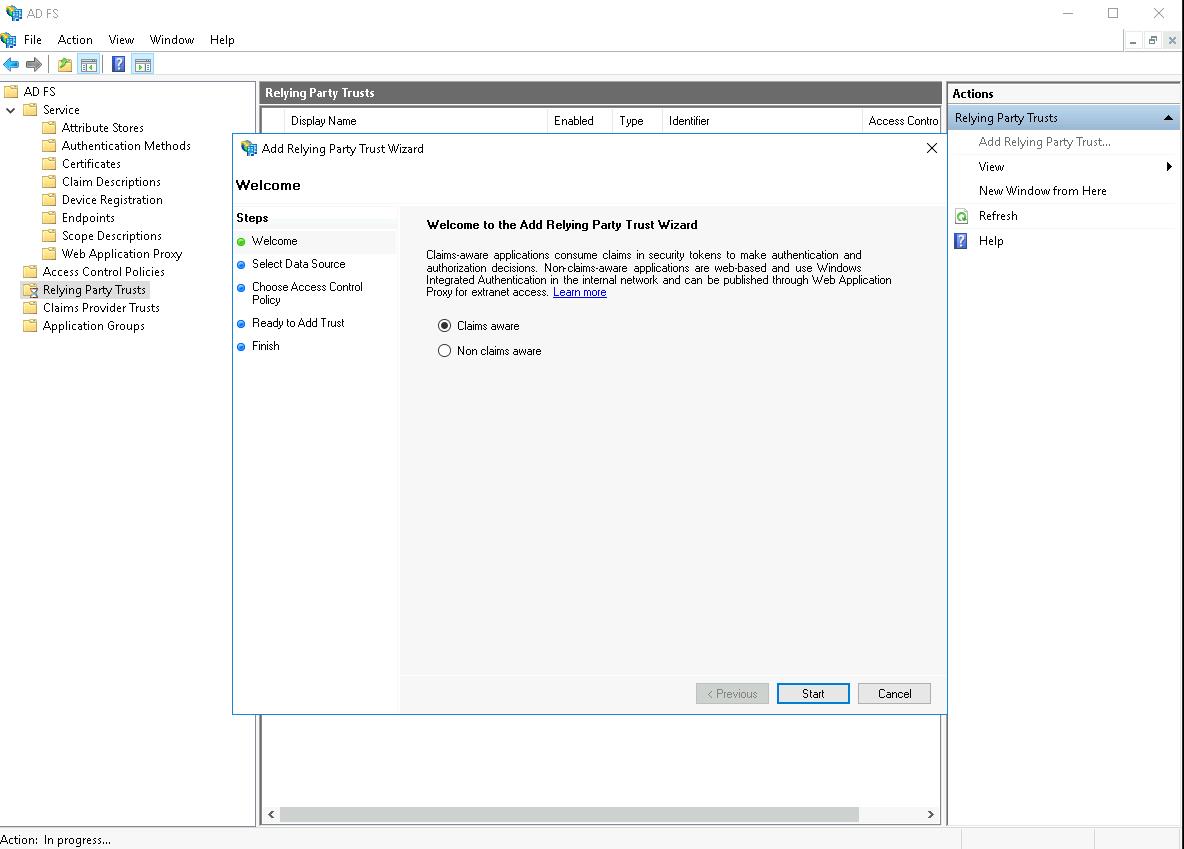Collapse the Service tree node
The width and height of the screenshot is (1184, 849).
[x=11, y=110]
